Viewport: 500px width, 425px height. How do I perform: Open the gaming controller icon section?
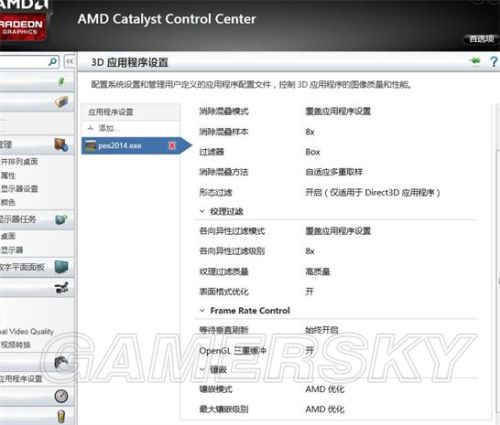click(x=61, y=362)
